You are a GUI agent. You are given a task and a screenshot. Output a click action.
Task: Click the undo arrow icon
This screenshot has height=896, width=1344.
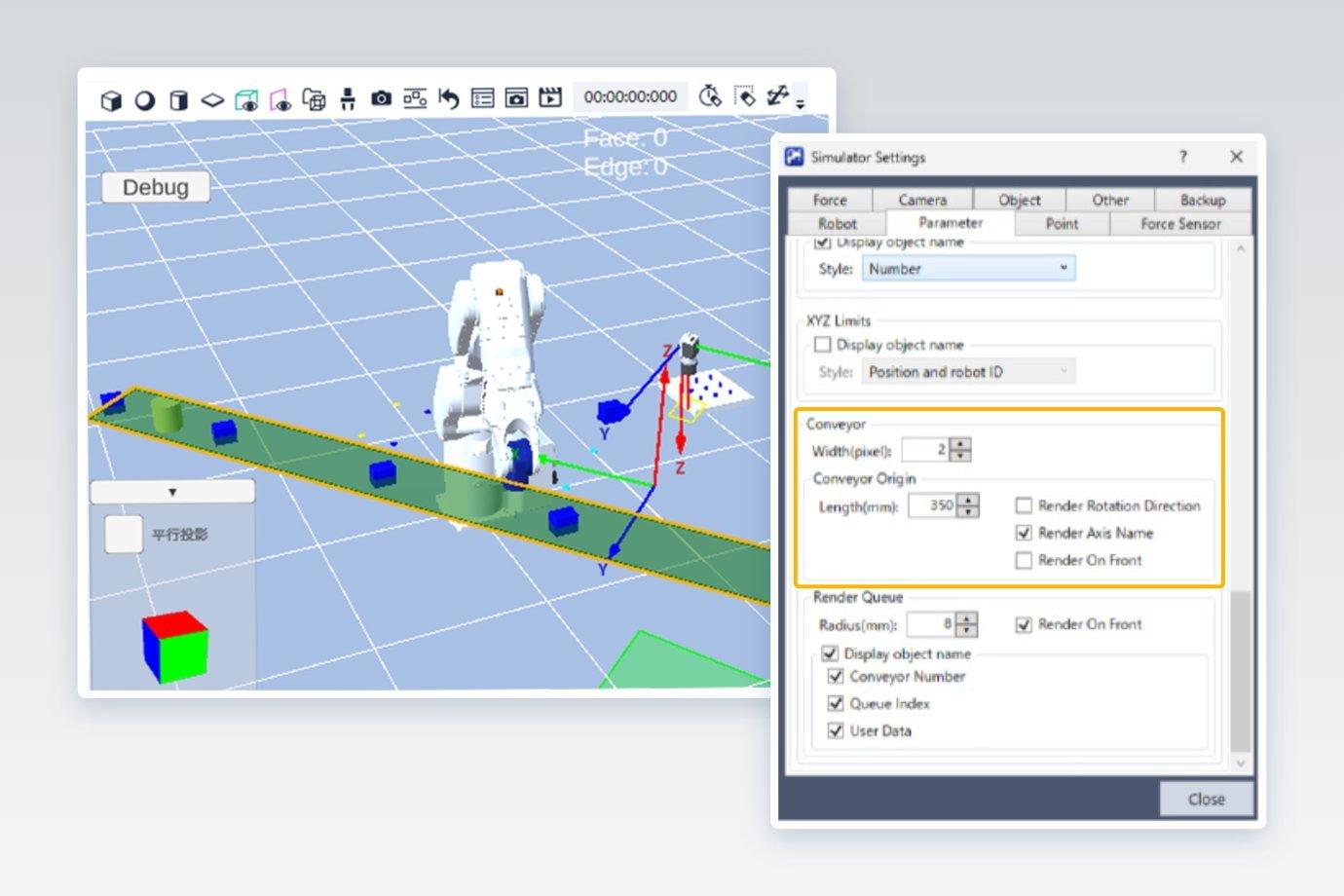tap(449, 97)
